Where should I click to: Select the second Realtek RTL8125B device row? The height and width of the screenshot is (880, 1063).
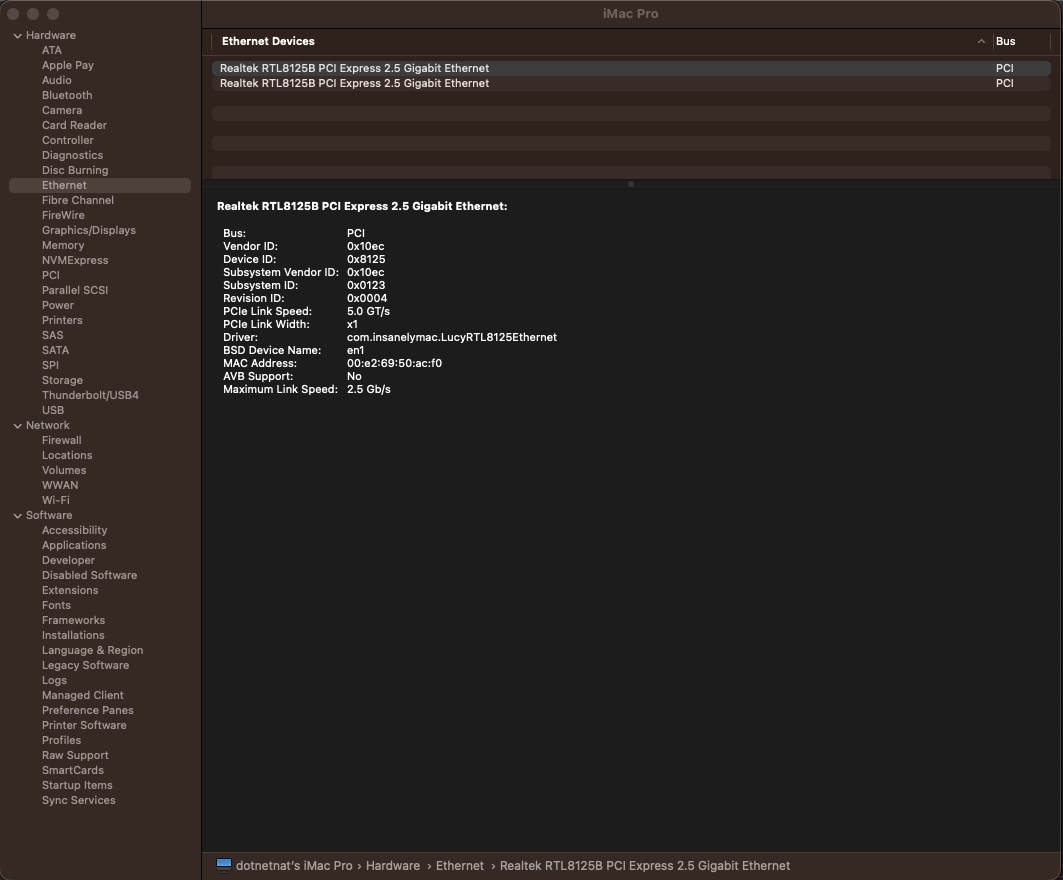coord(631,83)
